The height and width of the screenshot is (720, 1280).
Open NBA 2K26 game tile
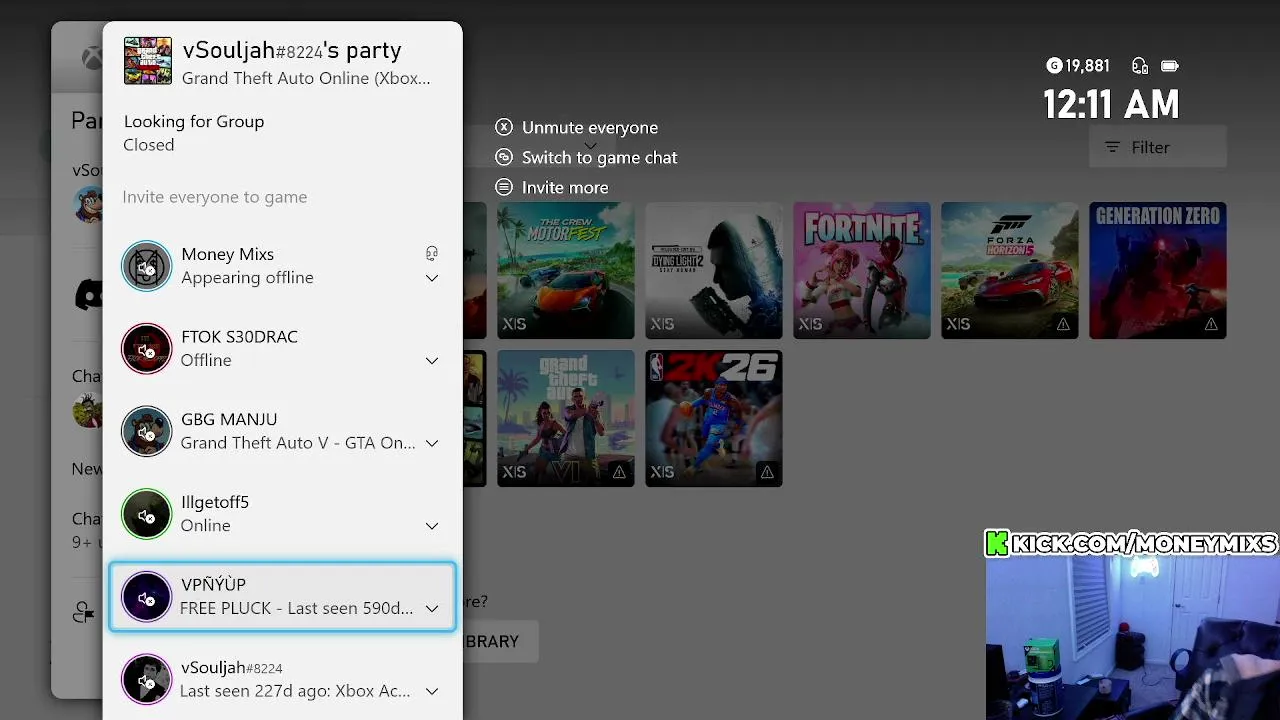714,418
